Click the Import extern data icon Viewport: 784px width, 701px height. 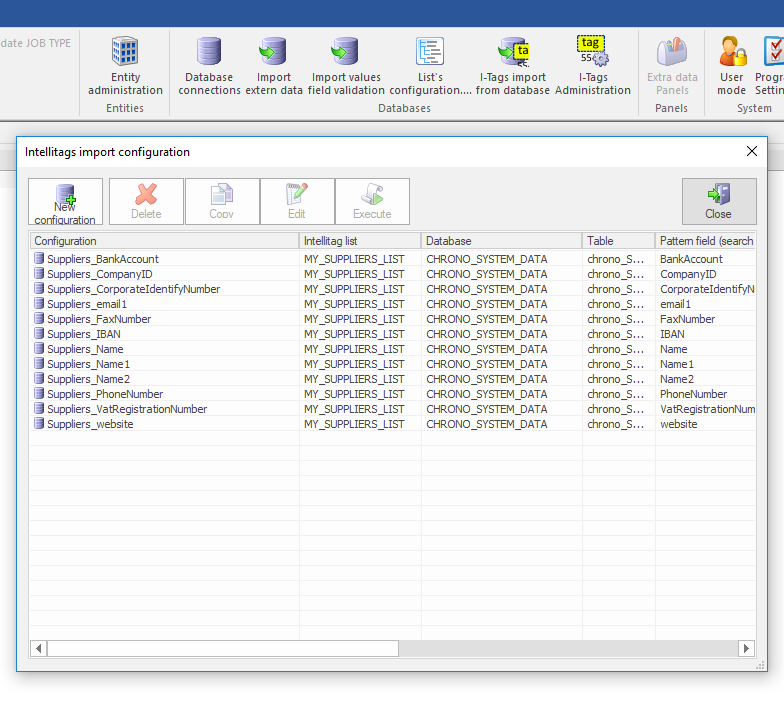pos(273,66)
